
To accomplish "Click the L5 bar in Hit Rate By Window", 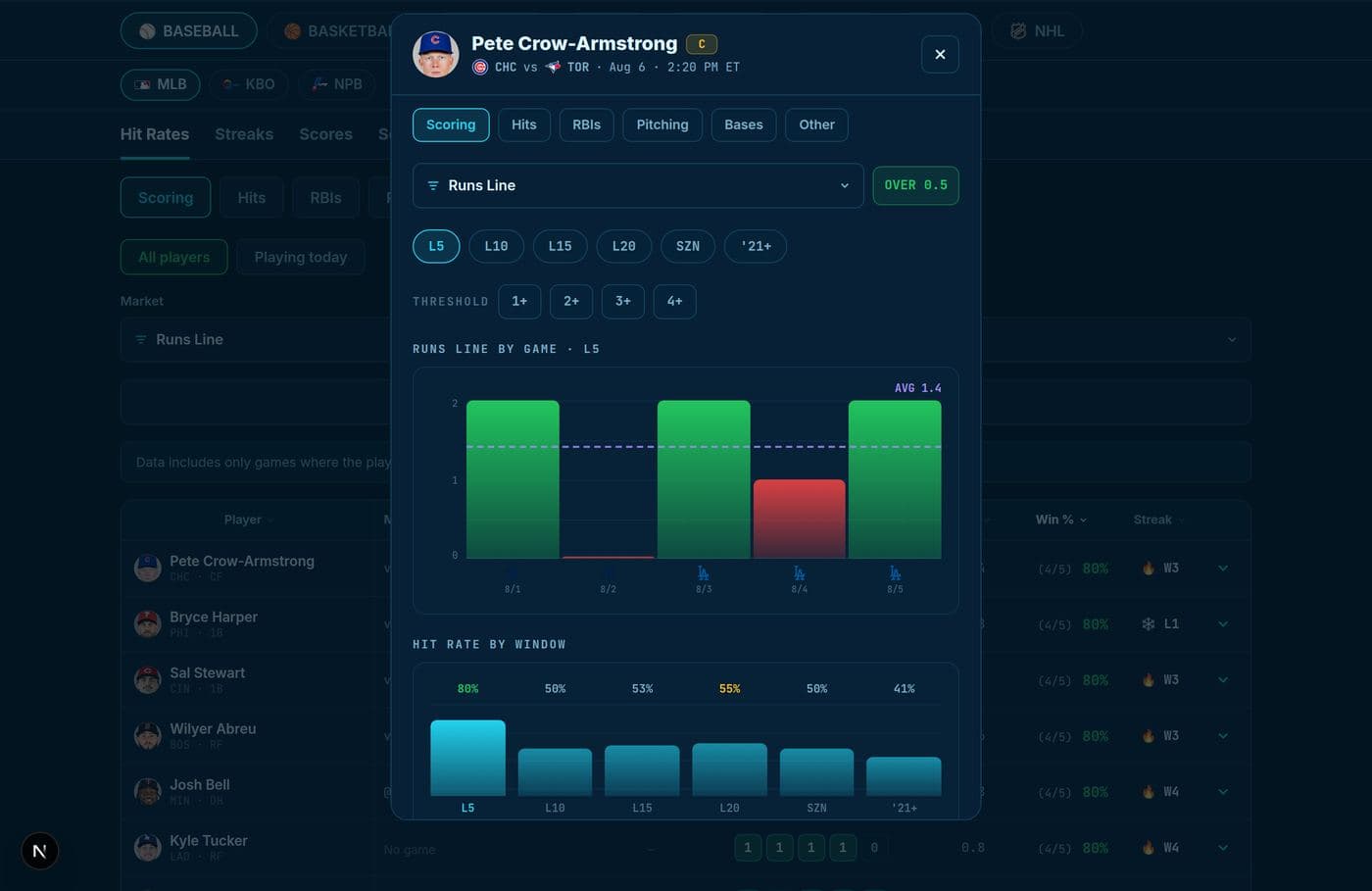I will point(467,758).
